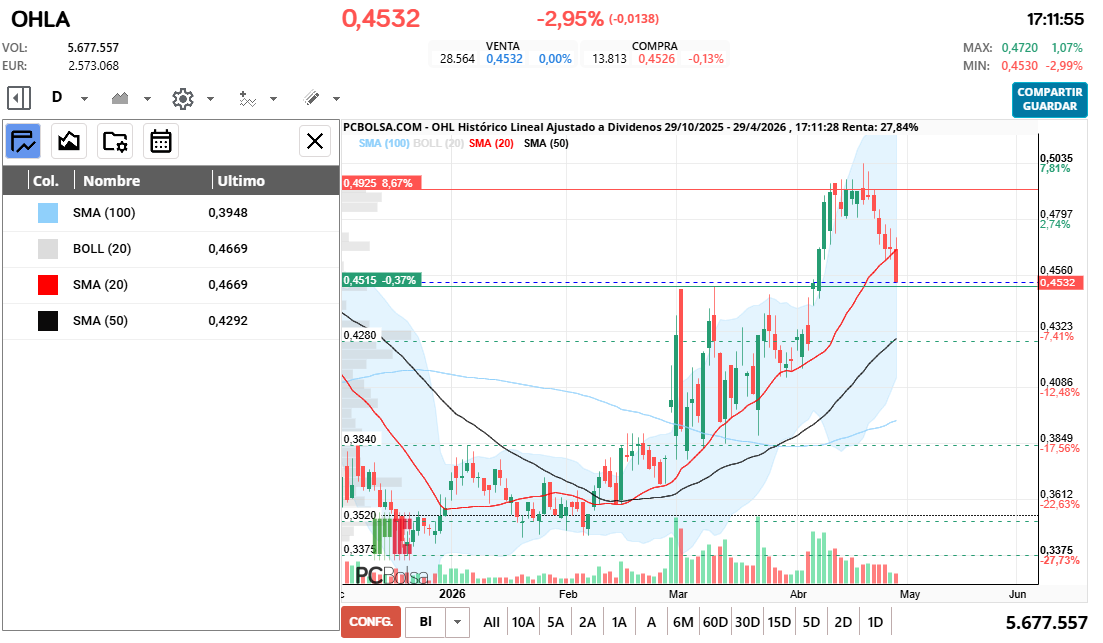
Task: Open the indicators list panel icon
Action: [x=23, y=141]
